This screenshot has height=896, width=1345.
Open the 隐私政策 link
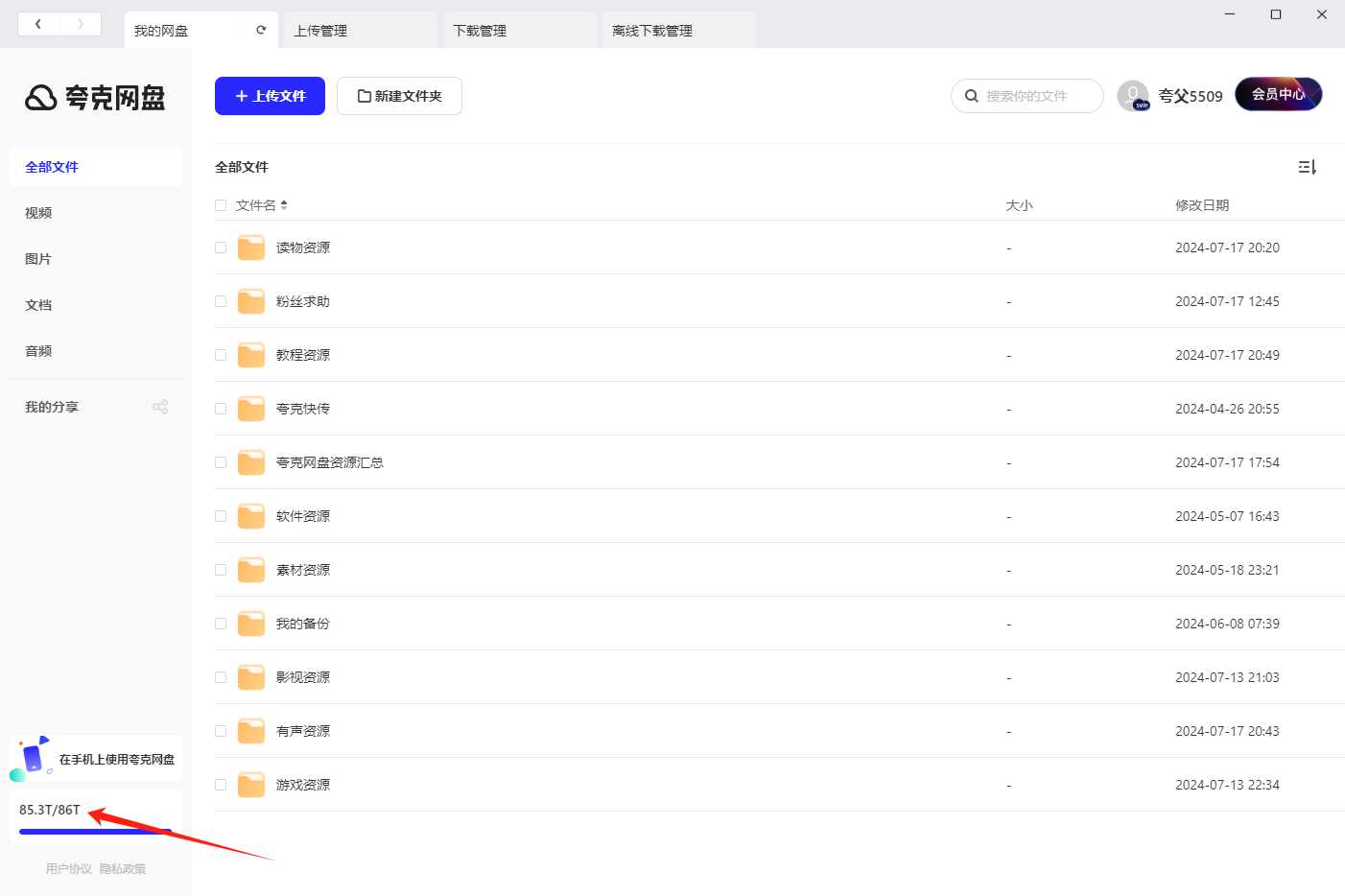click(x=123, y=869)
